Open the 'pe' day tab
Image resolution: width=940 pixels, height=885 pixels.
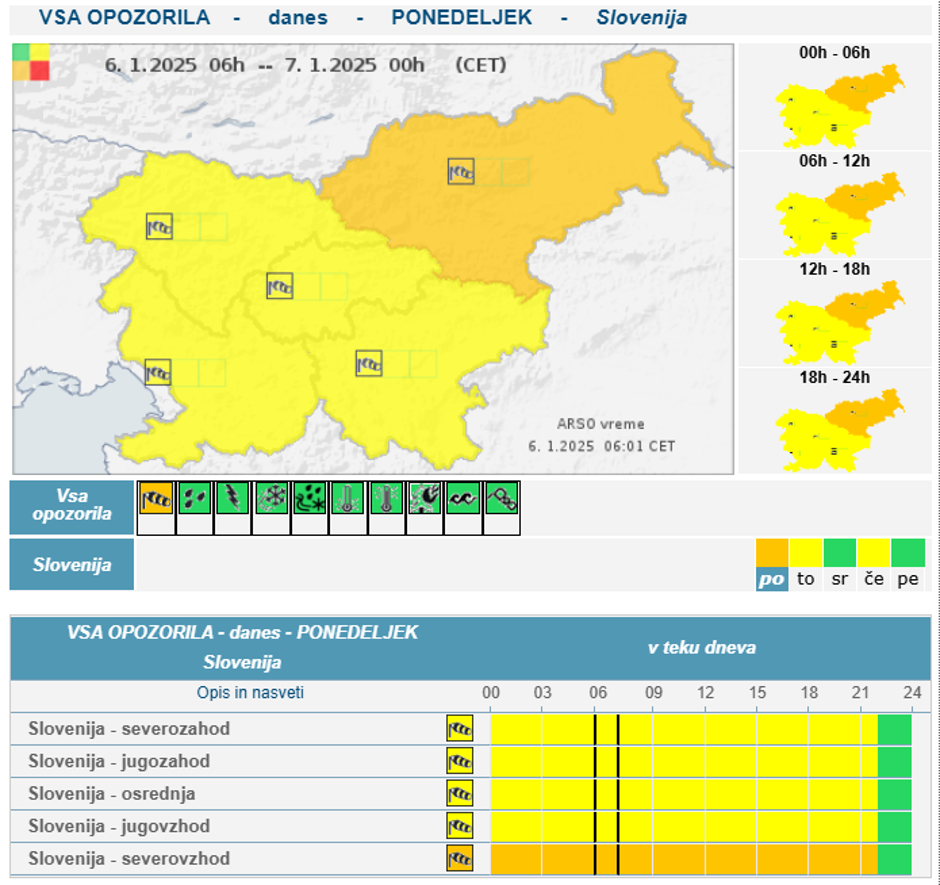(x=908, y=579)
